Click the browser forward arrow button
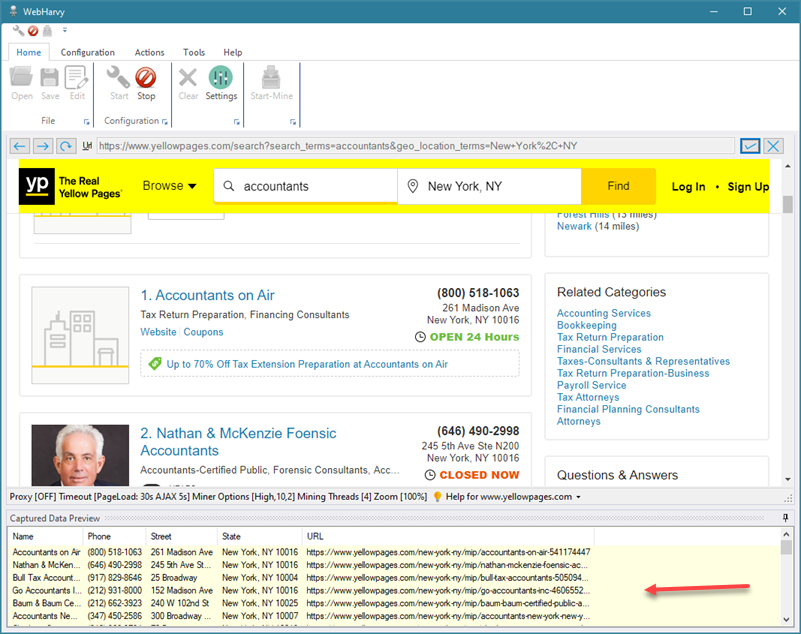 click(x=43, y=146)
